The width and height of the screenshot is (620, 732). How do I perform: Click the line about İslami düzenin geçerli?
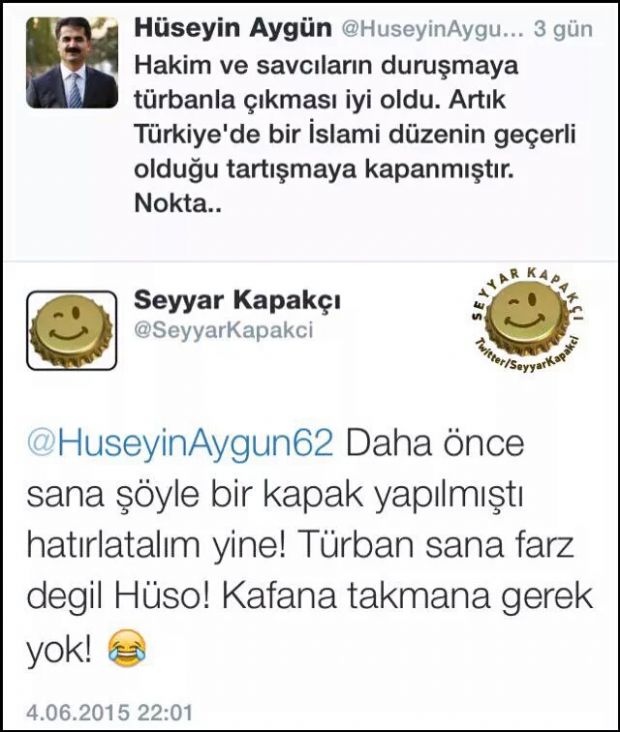[x=355, y=134]
